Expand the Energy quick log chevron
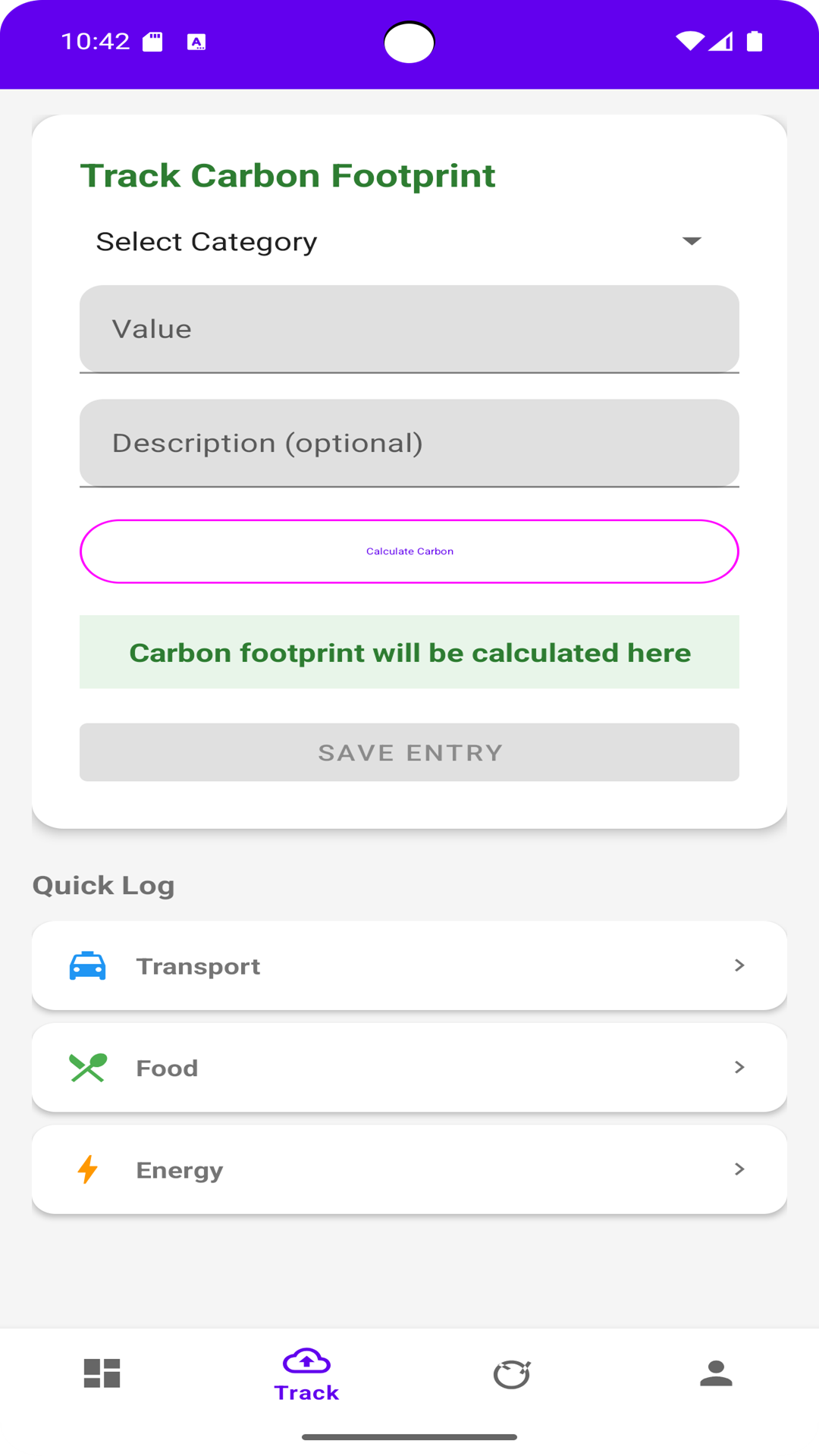Image resolution: width=819 pixels, height=1456 pixels. [x=739, y=1169]
